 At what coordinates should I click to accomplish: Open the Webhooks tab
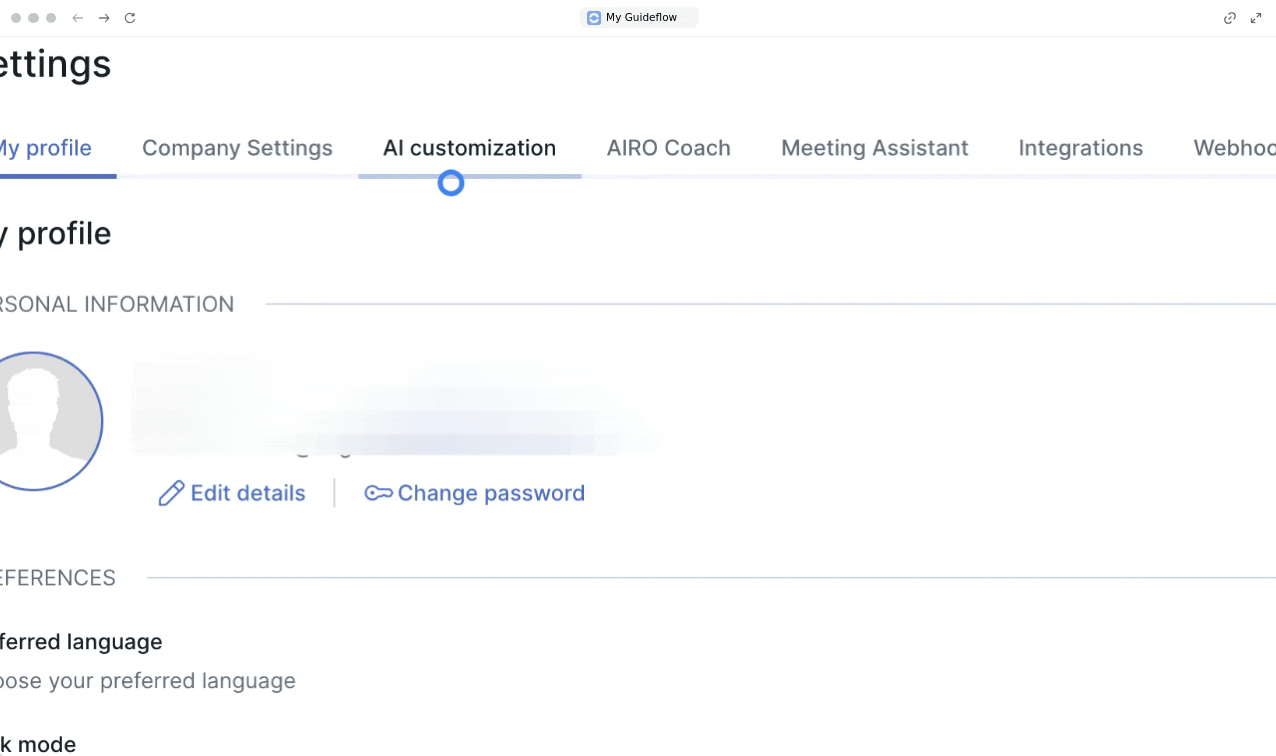[1234, 148]
